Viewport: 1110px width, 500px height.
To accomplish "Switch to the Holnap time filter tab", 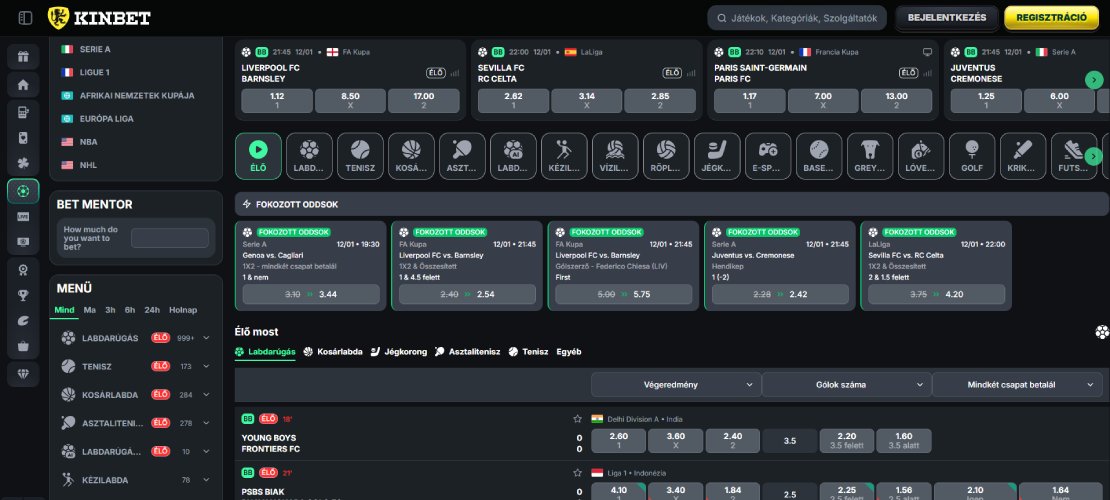I will point(183,309).
